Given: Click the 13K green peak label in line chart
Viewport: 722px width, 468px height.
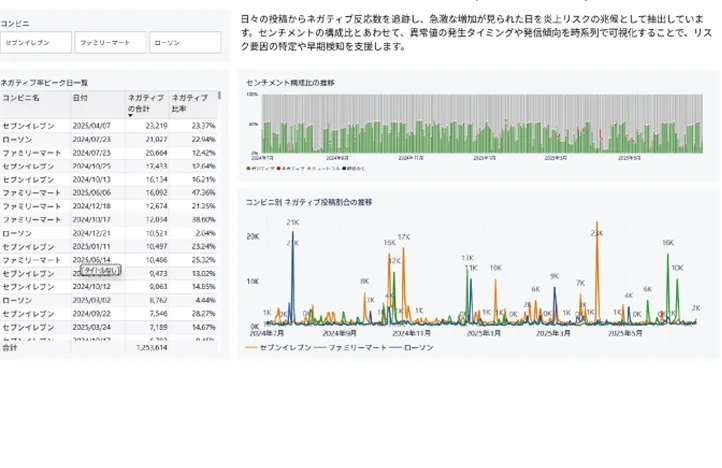Looking at the screenshot, I should coord(467,258).
